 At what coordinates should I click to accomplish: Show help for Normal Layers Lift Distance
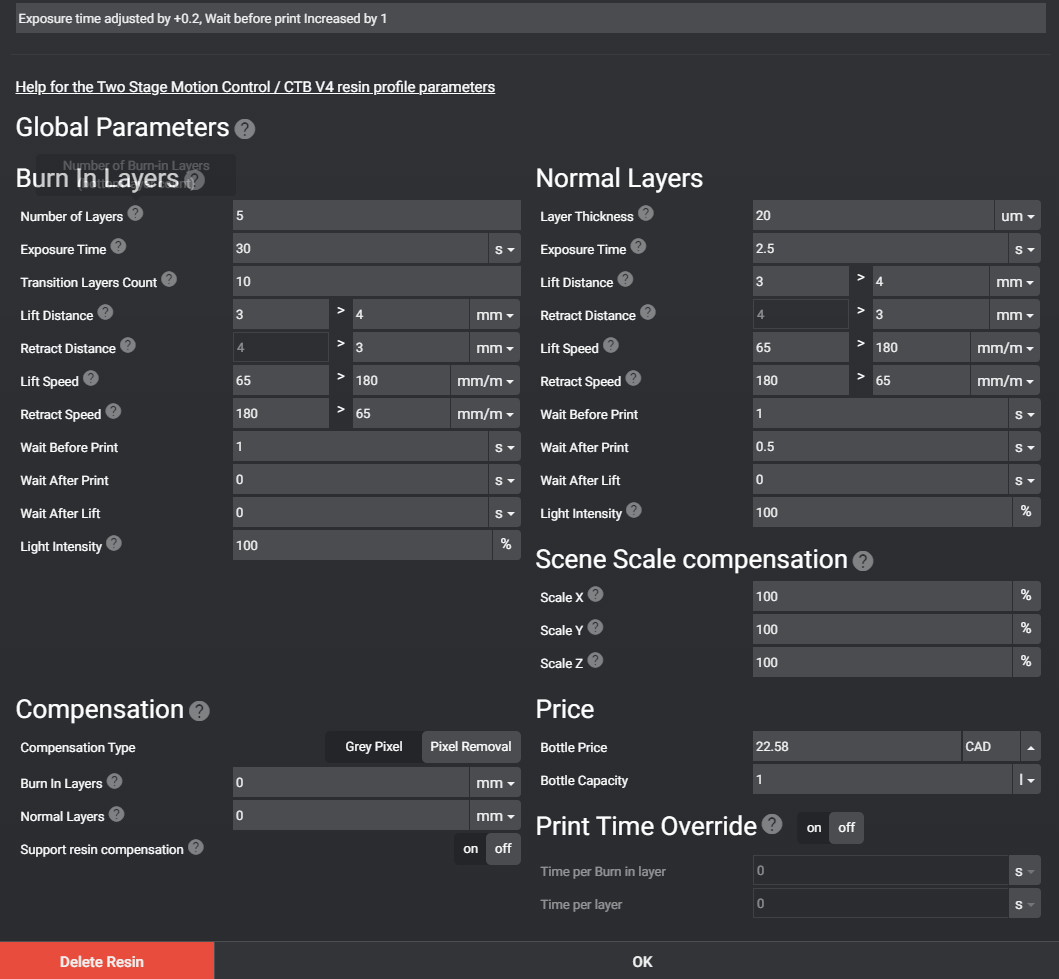click(x=625, y=279)
